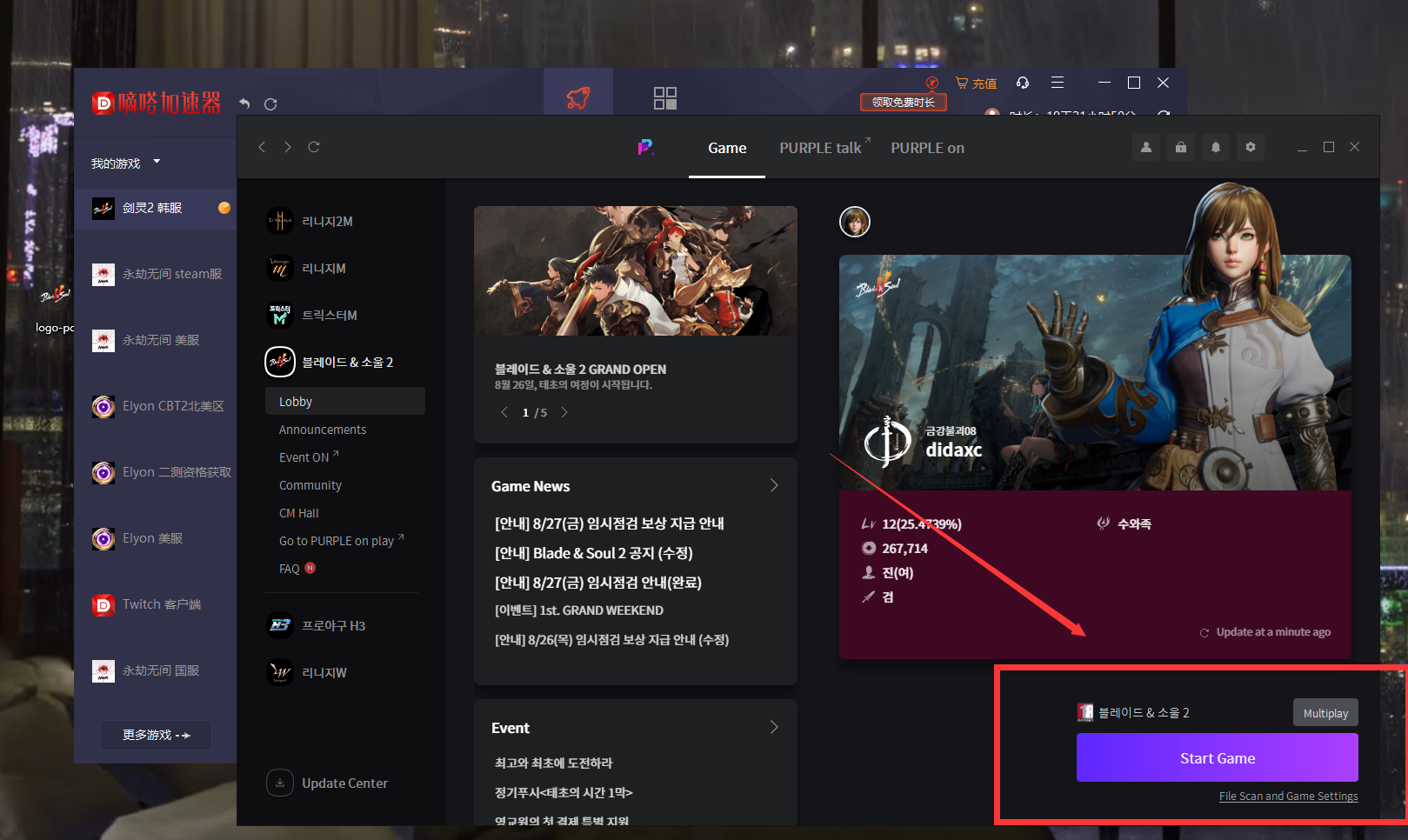
Task: Open the Announcements menu item
Action: click(x=323, y=430)
